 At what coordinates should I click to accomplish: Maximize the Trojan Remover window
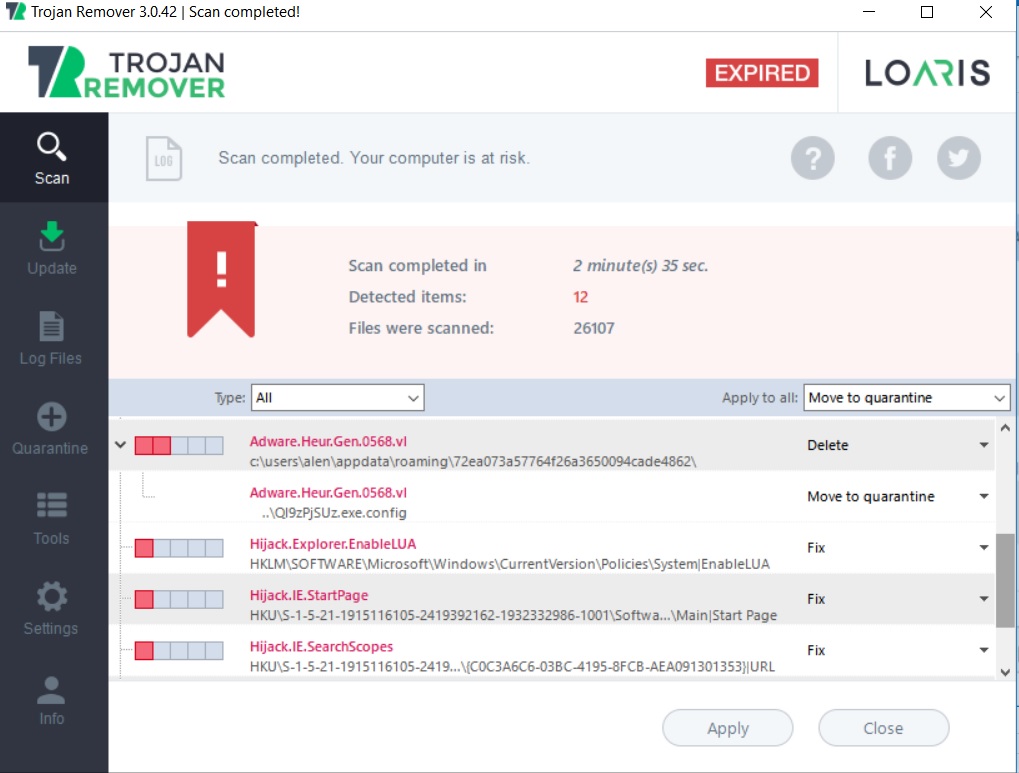point(927,12)
